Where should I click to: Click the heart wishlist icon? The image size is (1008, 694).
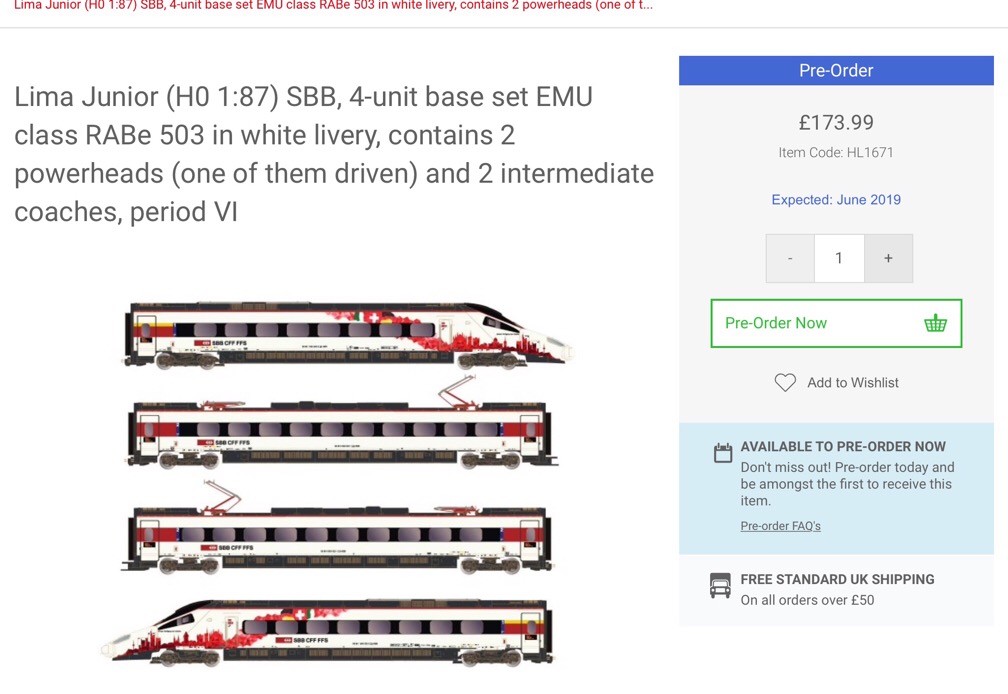(x=785, y=382)
